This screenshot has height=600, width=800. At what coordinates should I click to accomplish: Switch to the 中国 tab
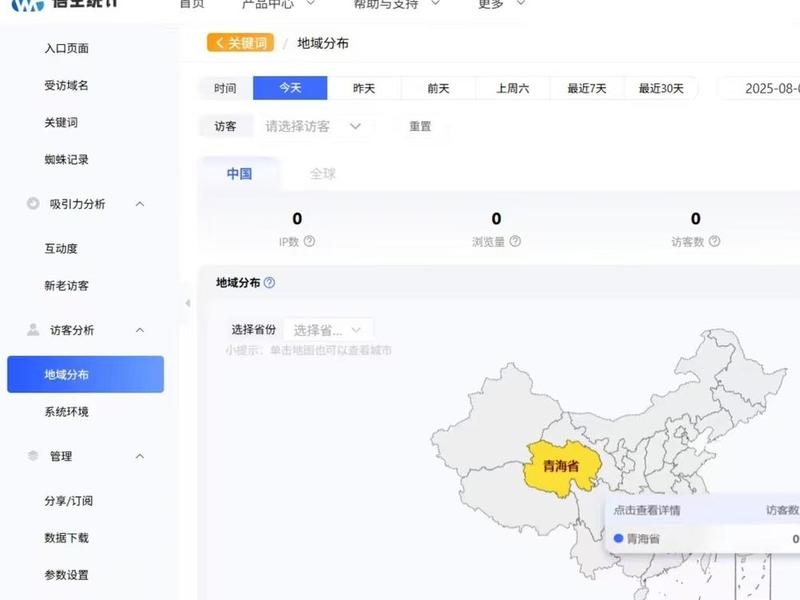tap(239, 174)
